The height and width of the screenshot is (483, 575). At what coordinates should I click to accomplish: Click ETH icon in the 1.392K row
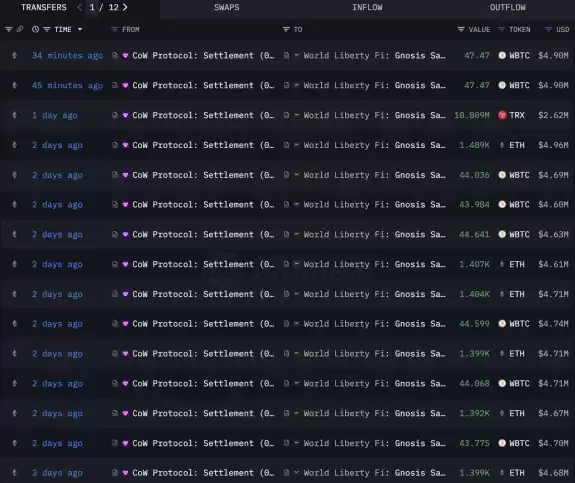[502, 413]
